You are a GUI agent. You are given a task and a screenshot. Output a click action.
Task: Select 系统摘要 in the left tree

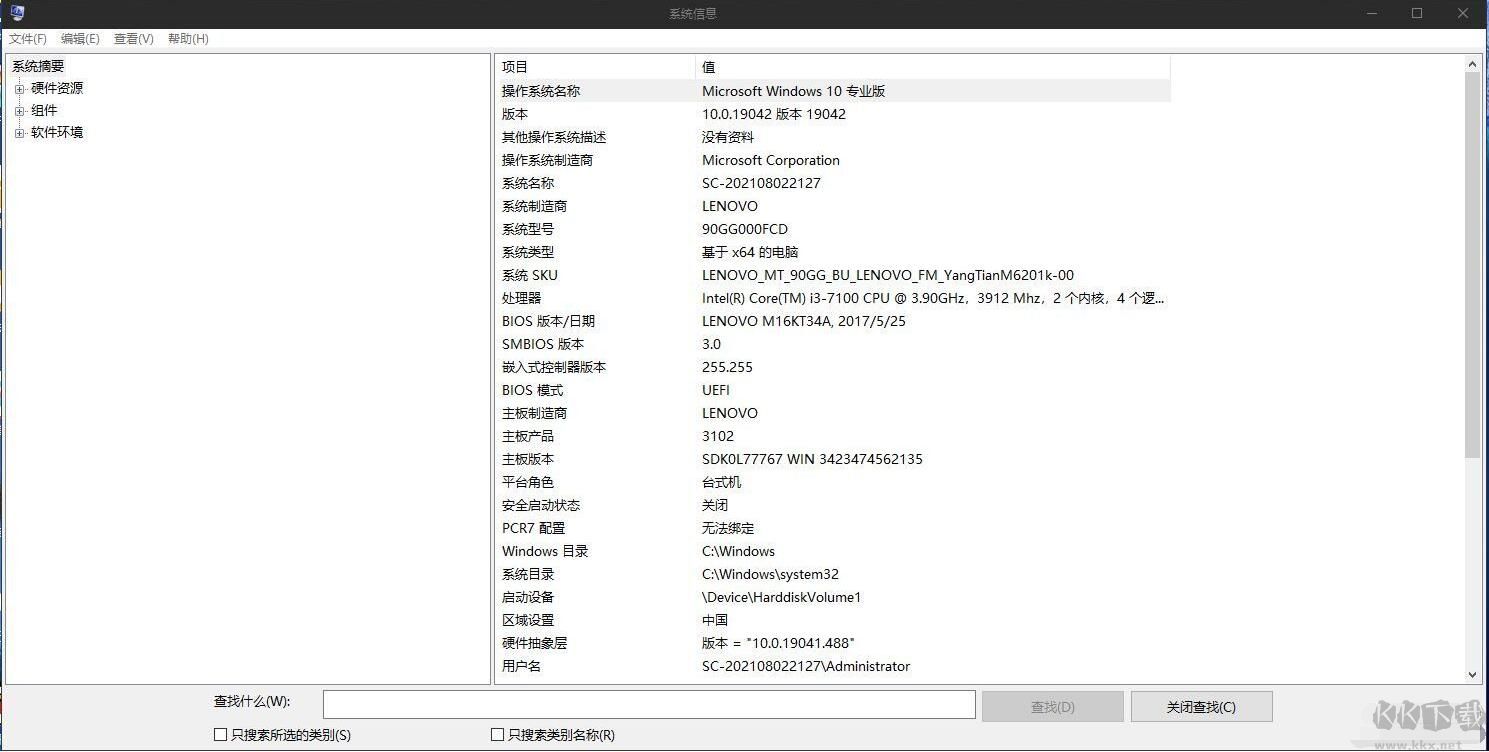point(39,65)
